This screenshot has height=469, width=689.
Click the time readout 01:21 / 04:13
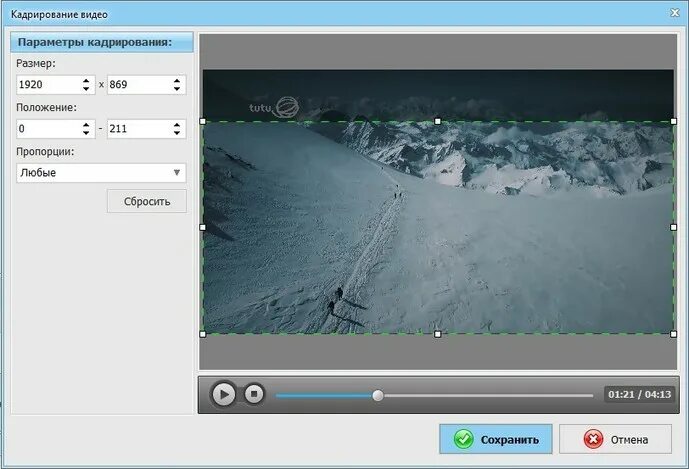(639, 394)
